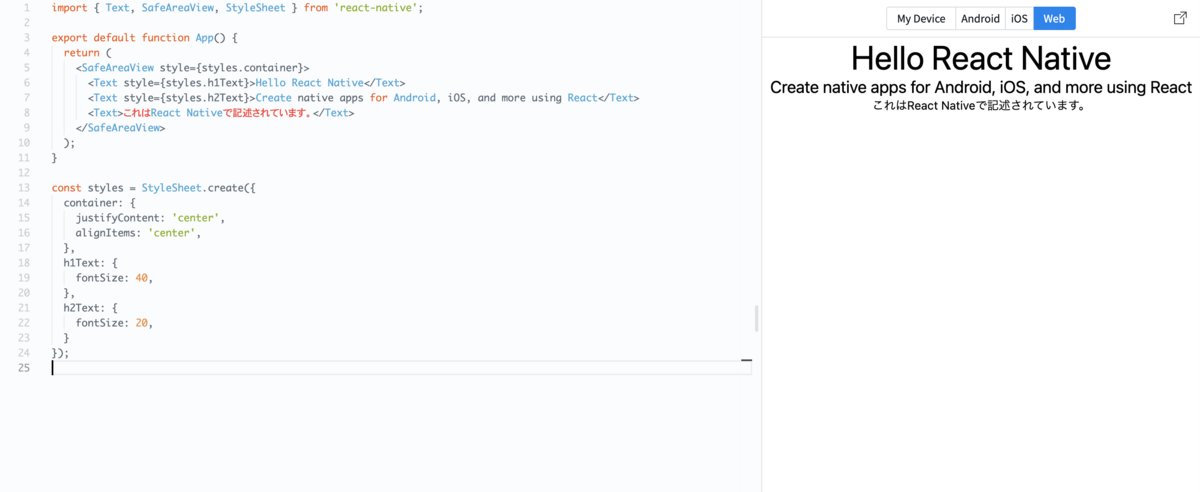Click 'h2Text: {' style key line
This screenshot has height=492, width=1200.
click(x=91, y=308)
